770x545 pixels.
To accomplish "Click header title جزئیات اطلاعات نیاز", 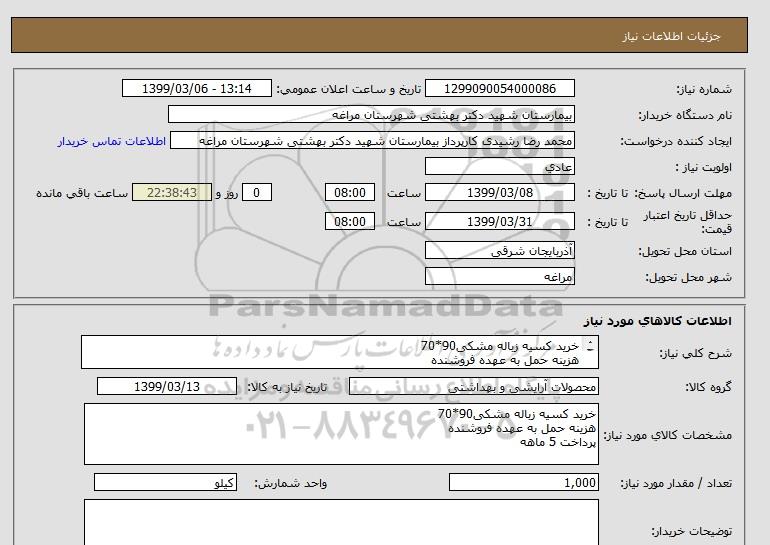I will 671,36.
